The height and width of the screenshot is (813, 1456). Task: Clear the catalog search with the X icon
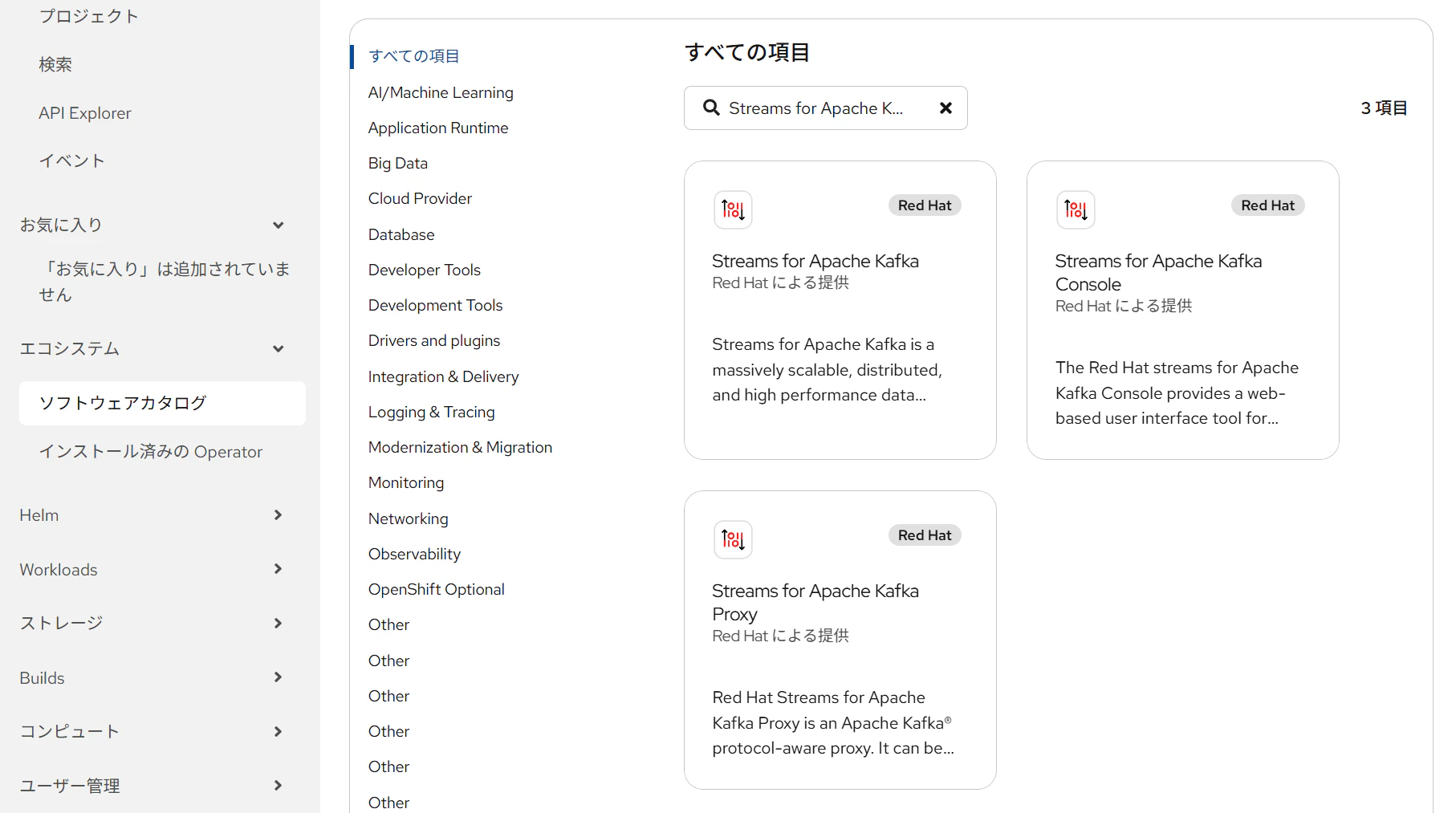946,108
